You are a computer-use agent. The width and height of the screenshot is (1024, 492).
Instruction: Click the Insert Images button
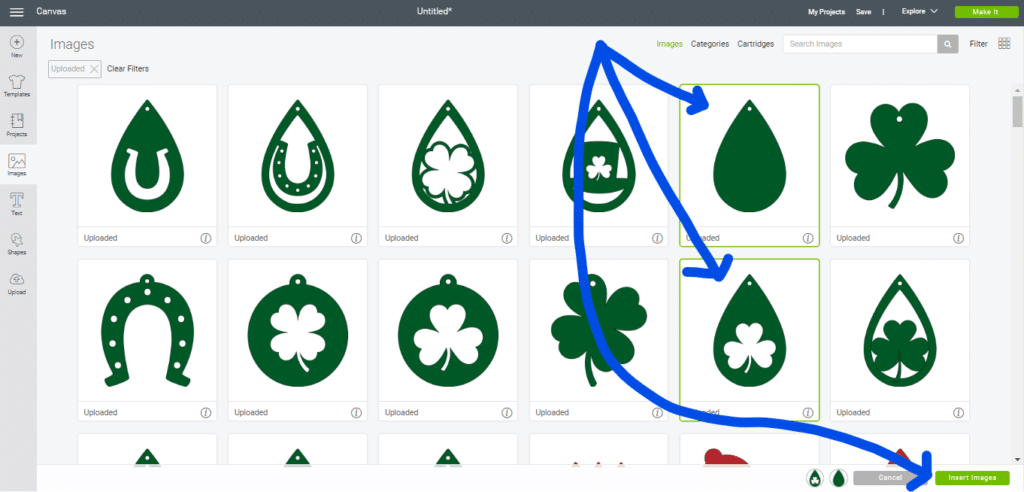[972, 478]
